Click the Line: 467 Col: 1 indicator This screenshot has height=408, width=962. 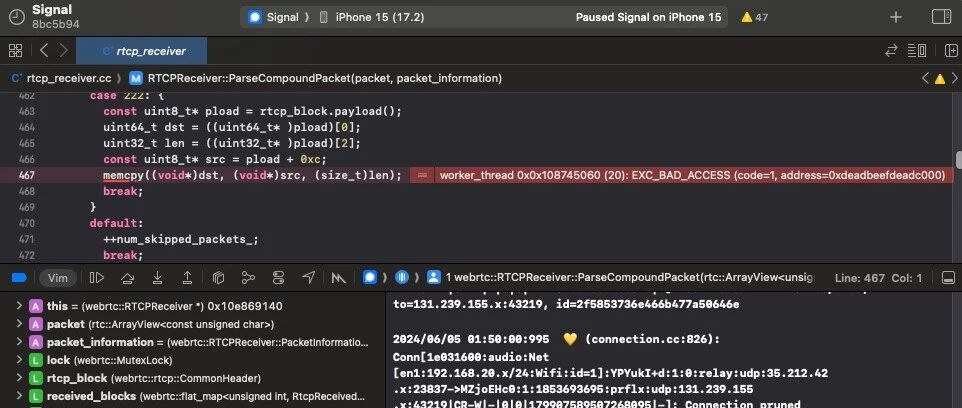pyautogui.click(x=878, y=278)
